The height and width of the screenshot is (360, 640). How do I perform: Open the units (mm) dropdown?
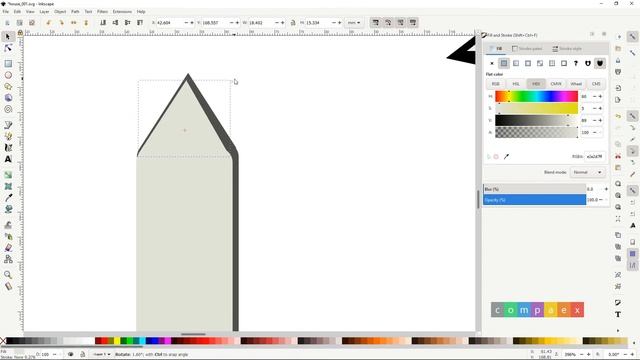(353, 23)
